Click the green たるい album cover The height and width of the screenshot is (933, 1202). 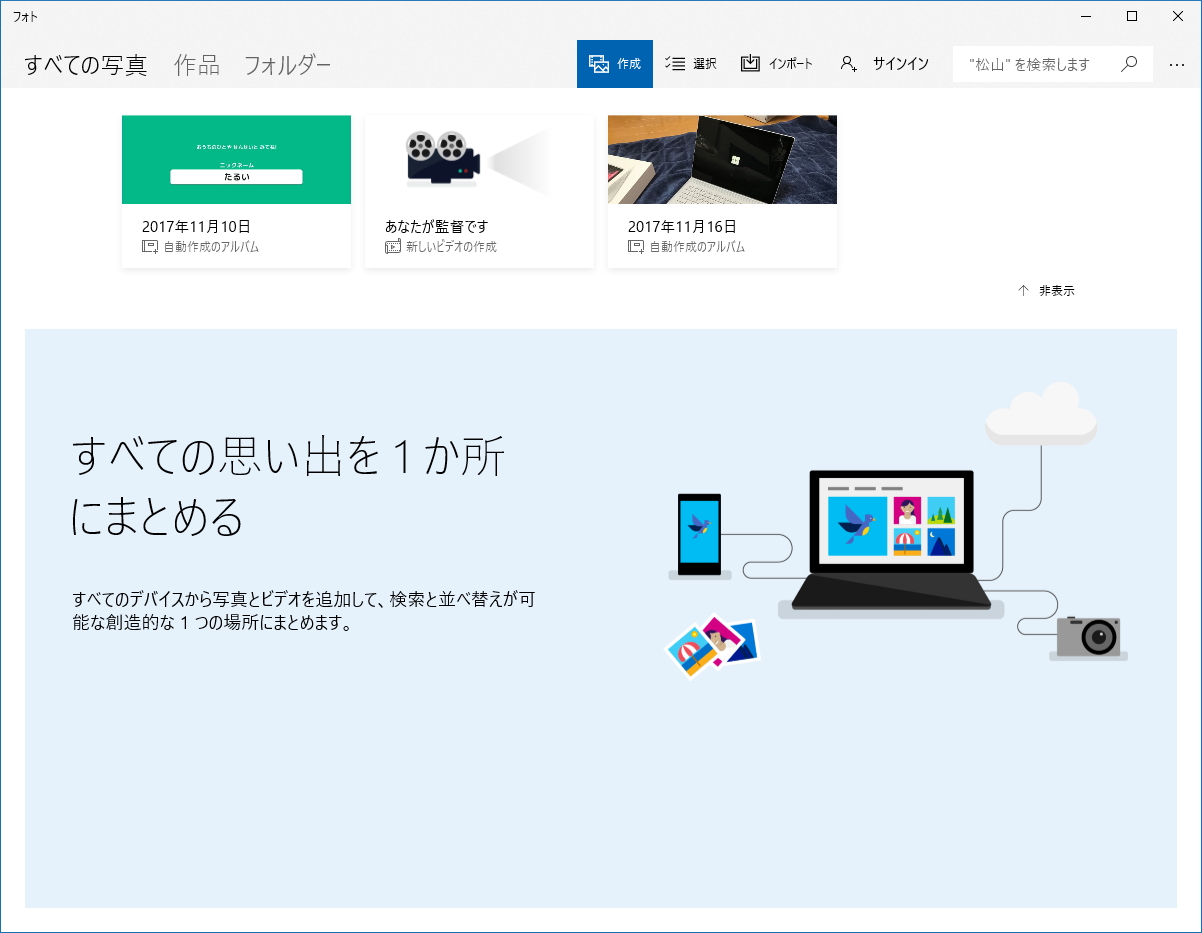coord(236,159)
